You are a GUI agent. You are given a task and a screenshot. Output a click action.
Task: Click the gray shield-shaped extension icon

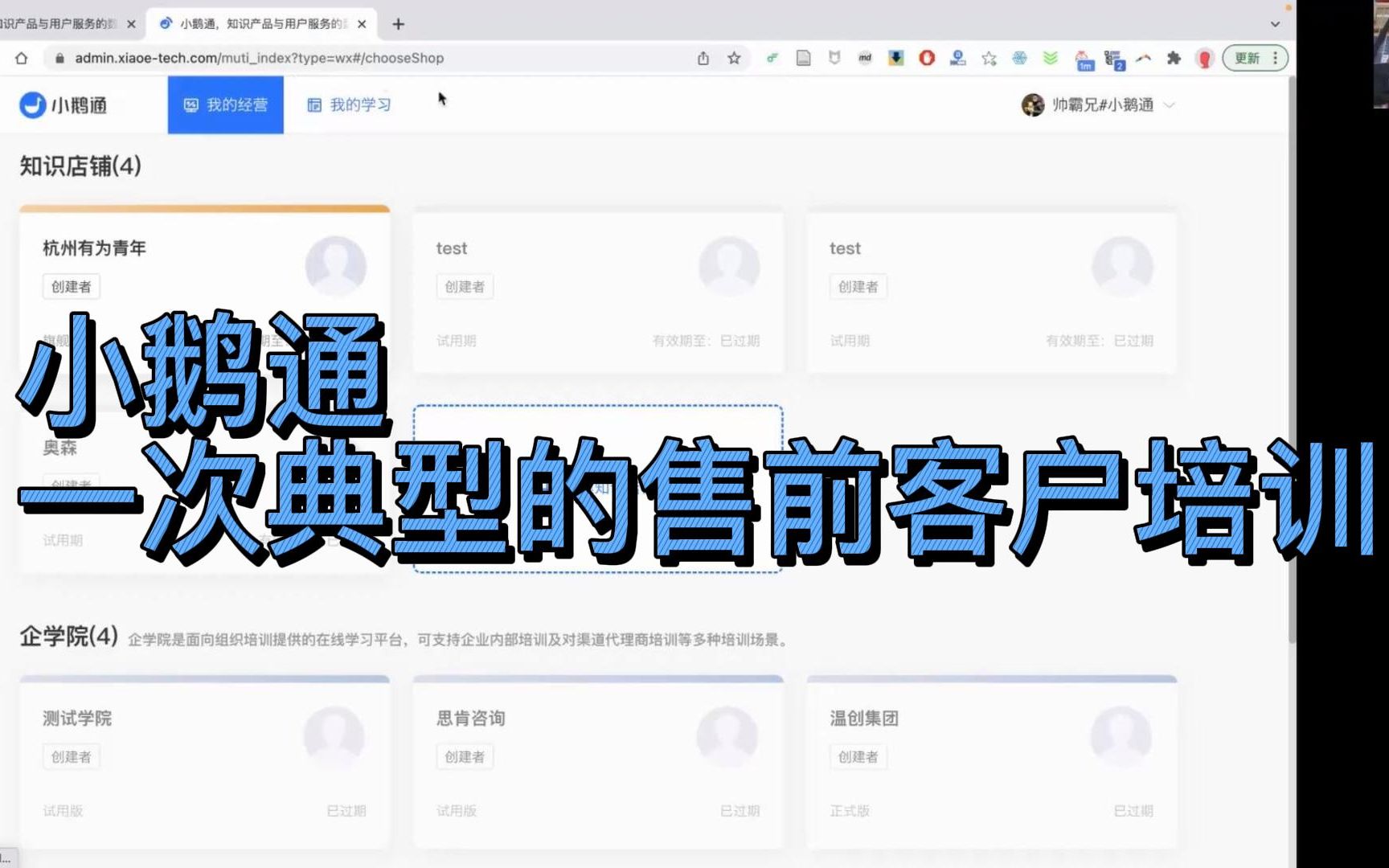834,58
